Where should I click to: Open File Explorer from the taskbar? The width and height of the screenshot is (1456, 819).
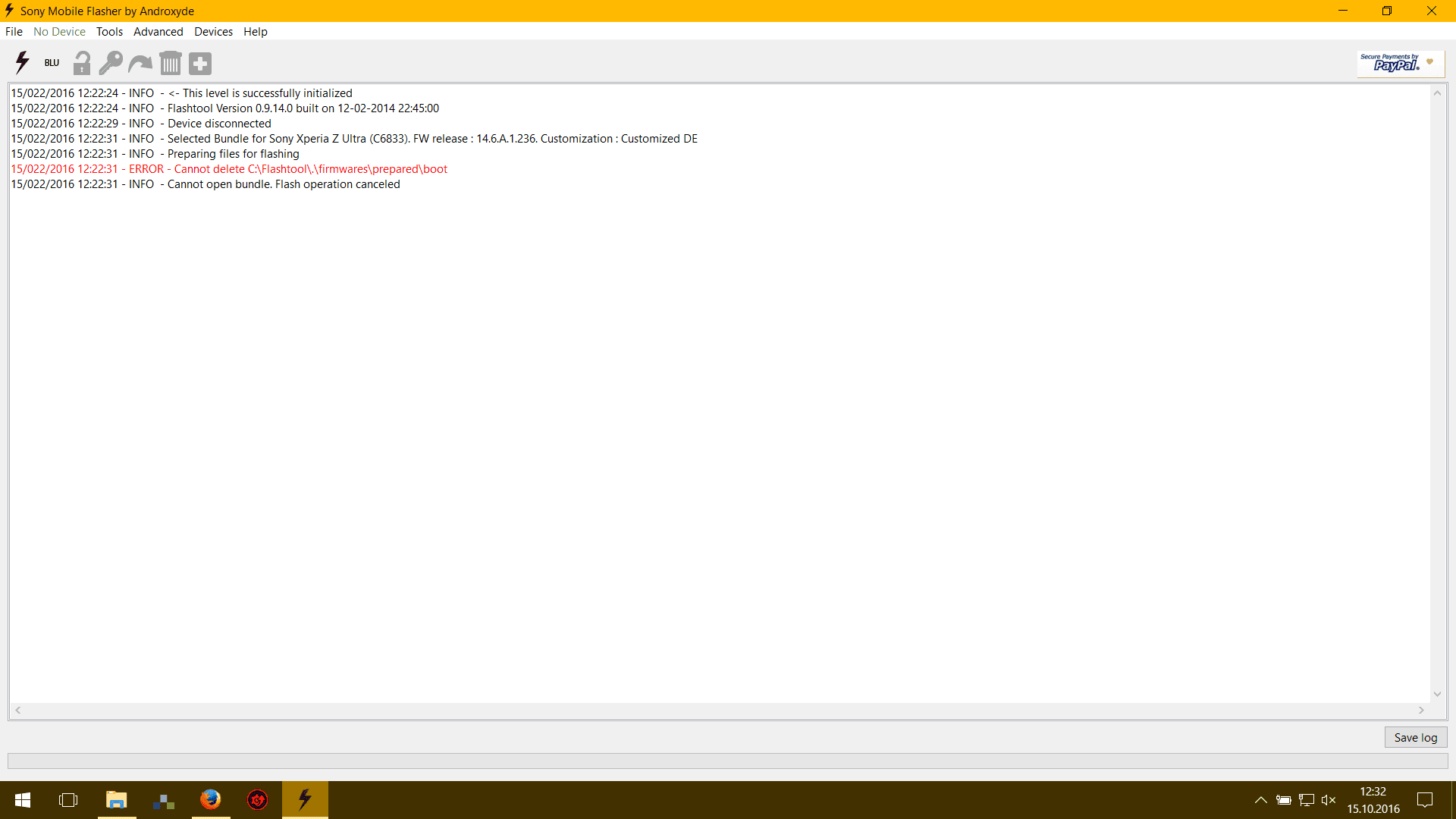[116, 800]
